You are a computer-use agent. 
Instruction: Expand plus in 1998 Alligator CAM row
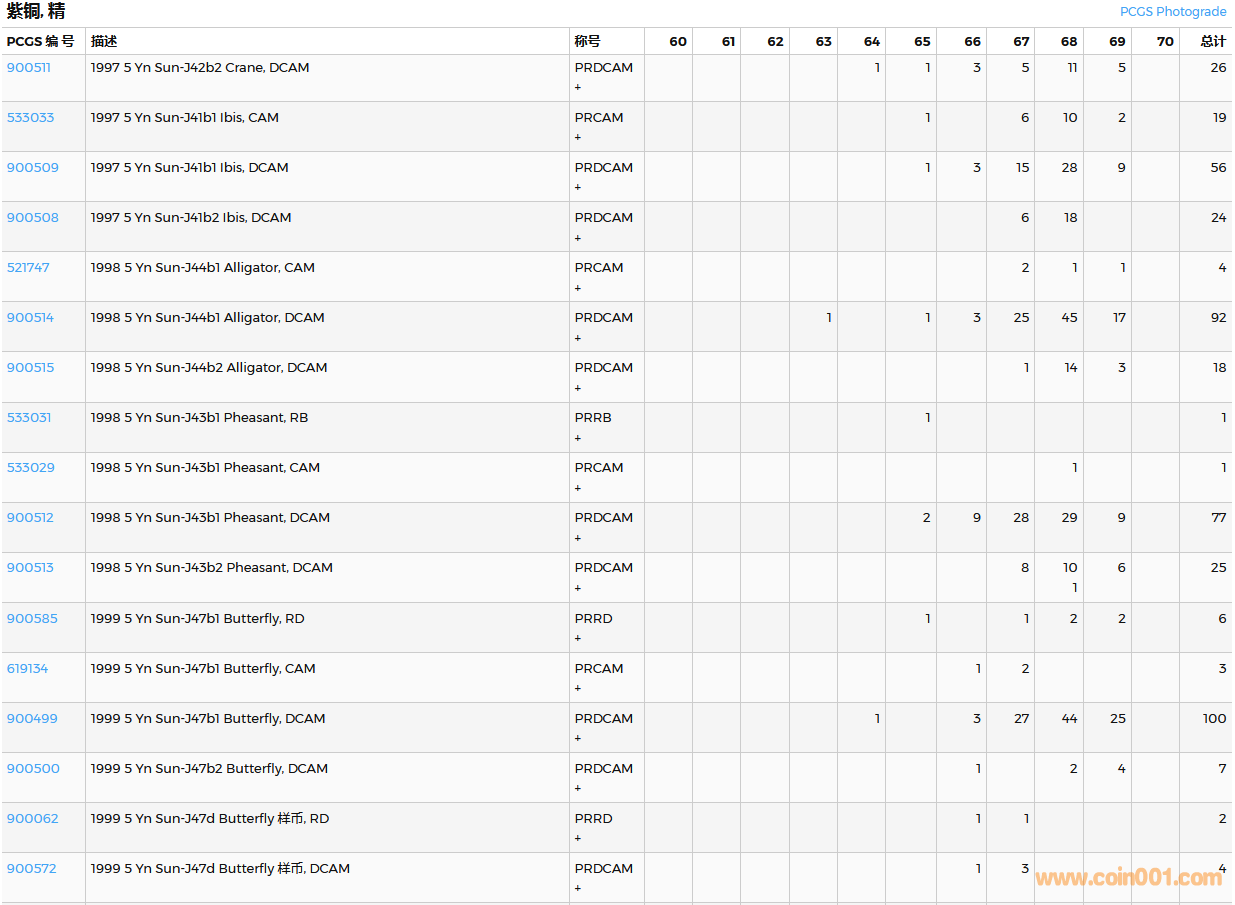click(578, 288)
